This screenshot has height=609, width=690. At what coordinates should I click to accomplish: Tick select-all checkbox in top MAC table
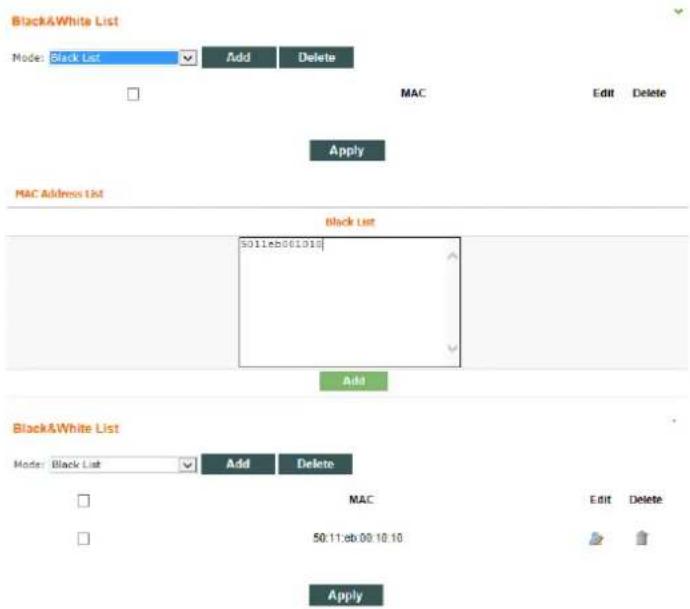click(133, 94)
